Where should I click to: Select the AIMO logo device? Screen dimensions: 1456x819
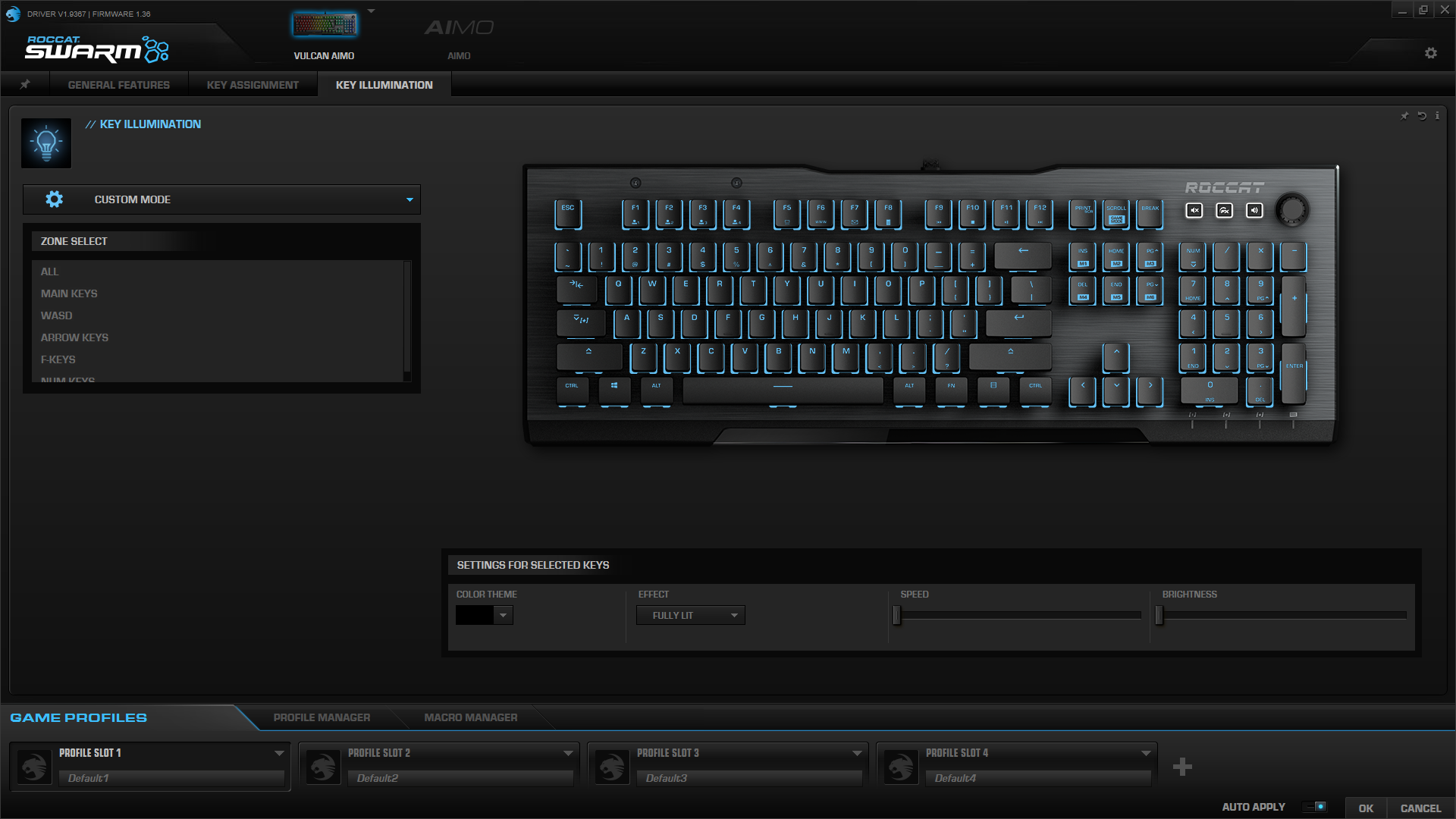click(x=459, y=28)
